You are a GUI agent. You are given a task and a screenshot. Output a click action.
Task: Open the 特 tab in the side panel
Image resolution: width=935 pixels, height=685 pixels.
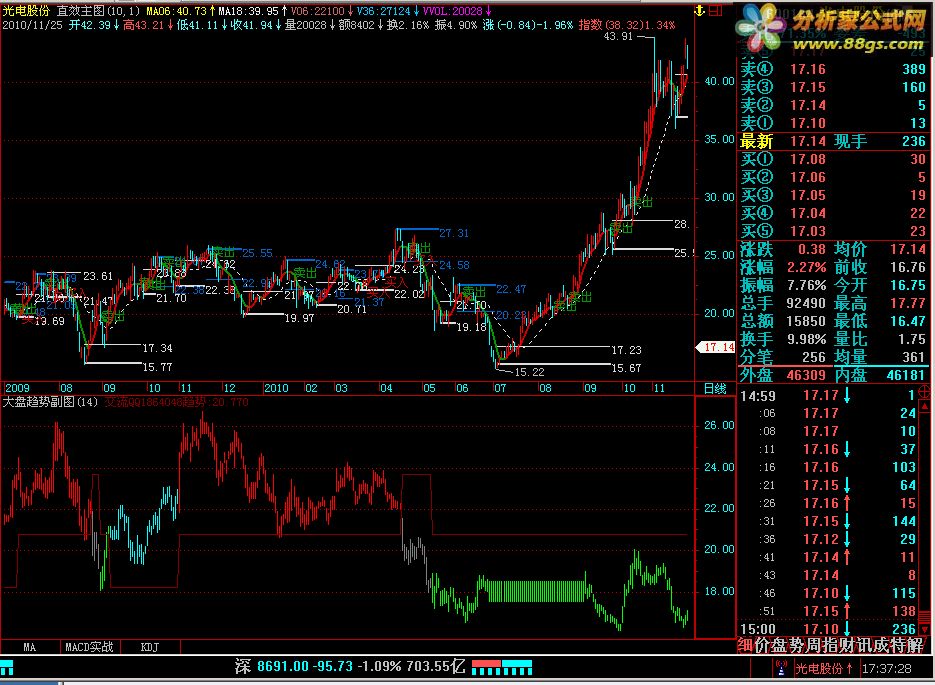[x=899, y=645]
